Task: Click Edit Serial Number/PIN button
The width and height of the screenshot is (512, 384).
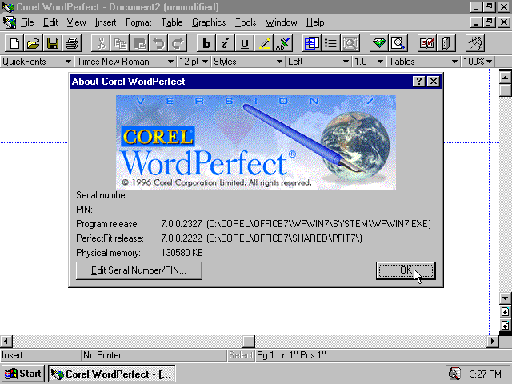Action: pos(139,270)
